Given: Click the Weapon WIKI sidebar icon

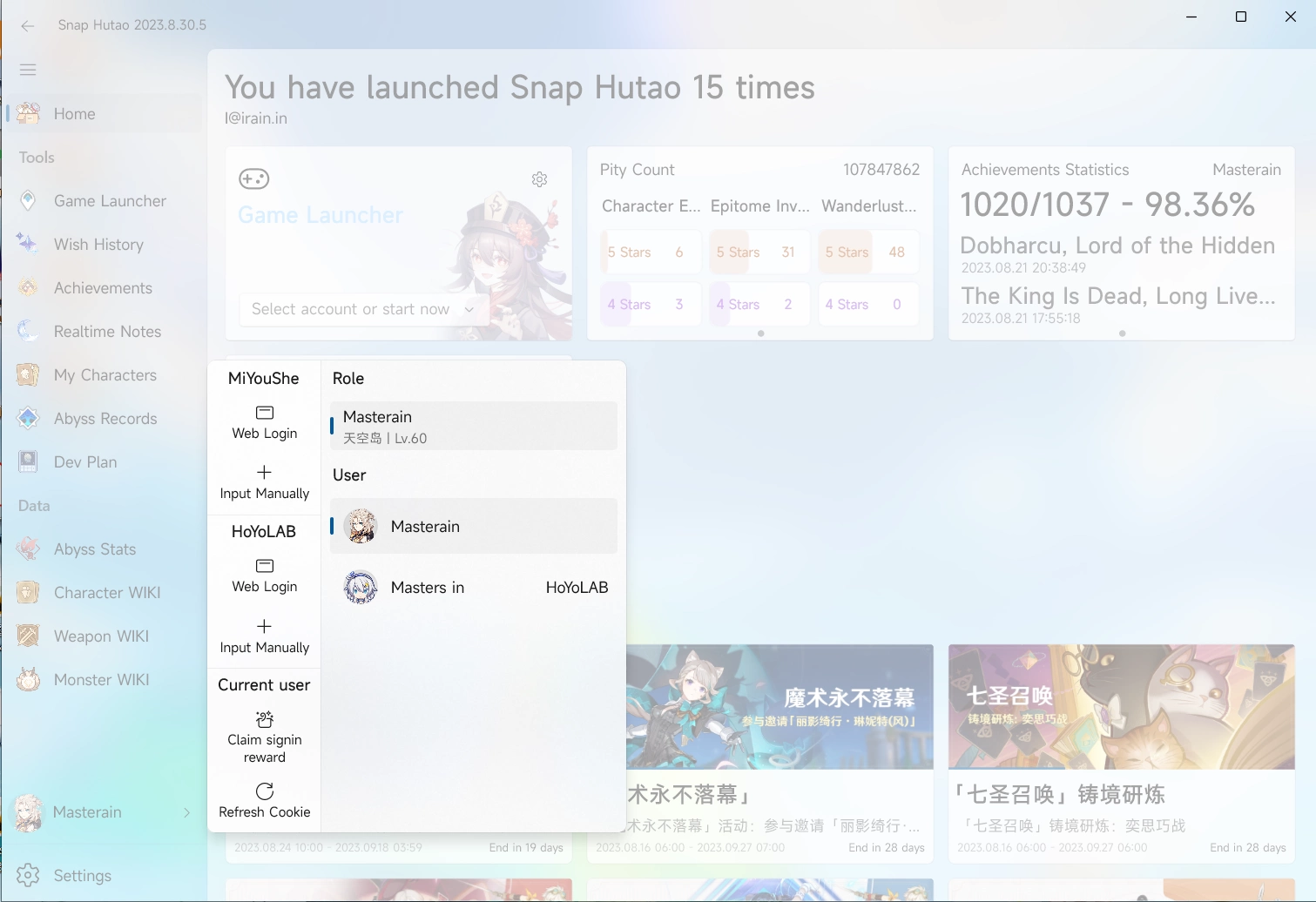Looking at the screenshot, I should click(x=28, y=636).
